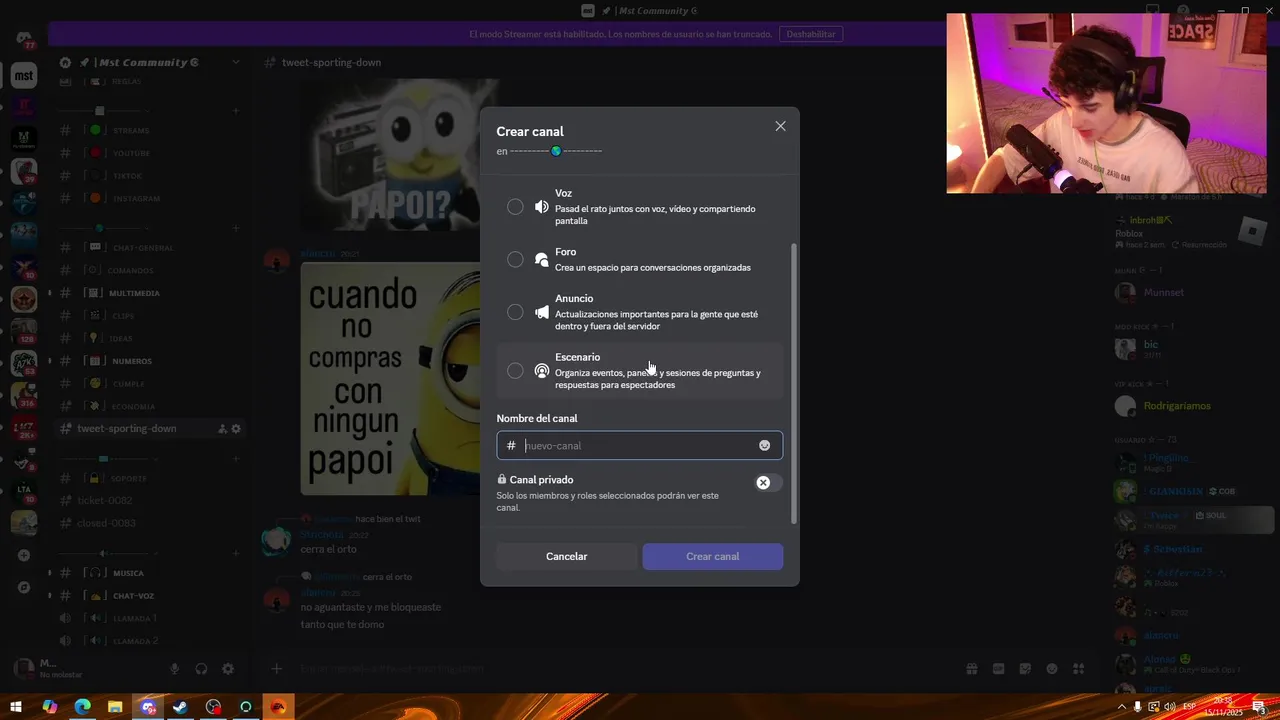Select the Voz channel type radio
Screen dimensions: 1280x720
515,207
